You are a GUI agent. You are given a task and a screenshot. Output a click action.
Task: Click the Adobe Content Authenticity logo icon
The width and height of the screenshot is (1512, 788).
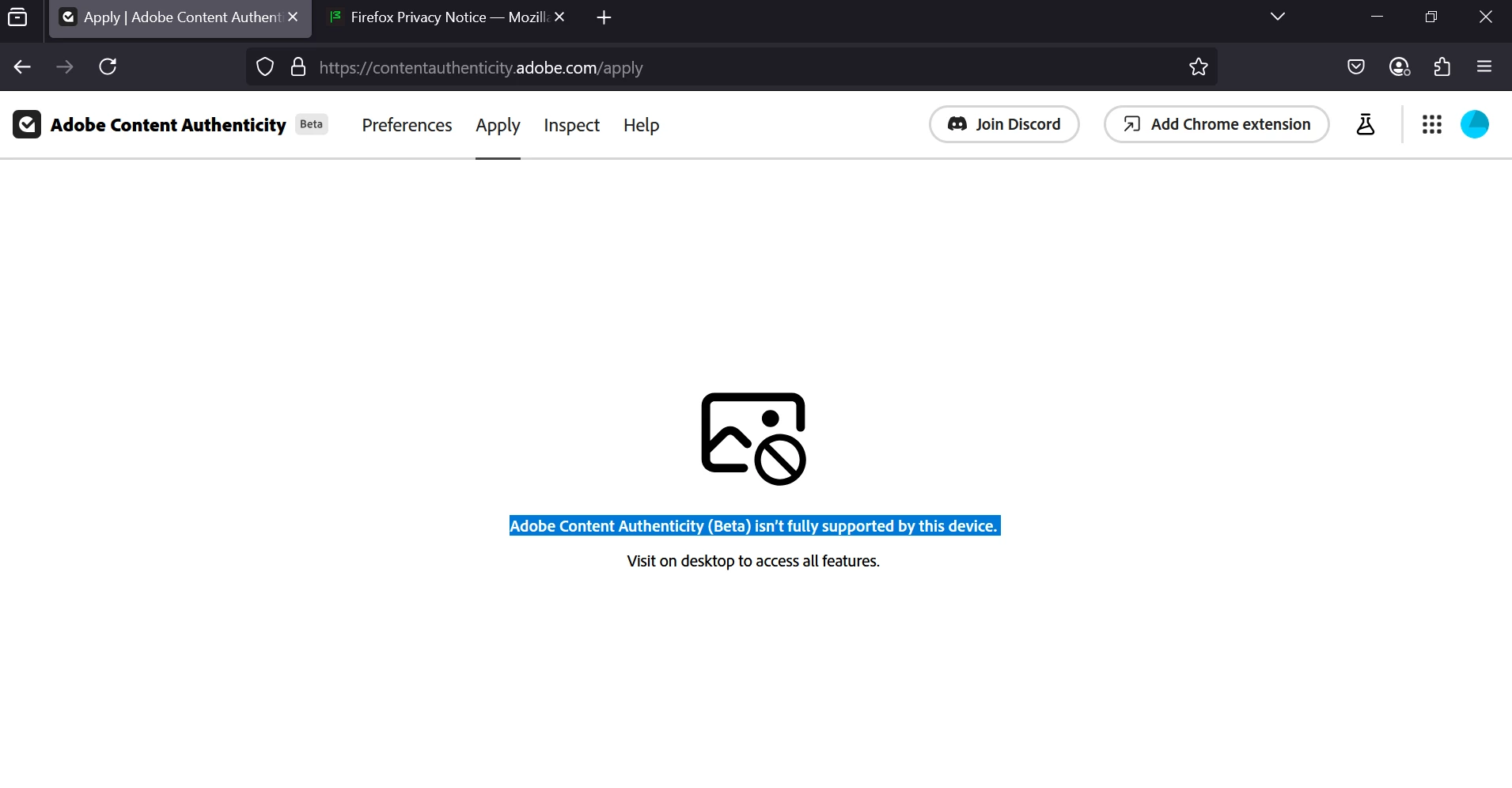tap(27, 124)
